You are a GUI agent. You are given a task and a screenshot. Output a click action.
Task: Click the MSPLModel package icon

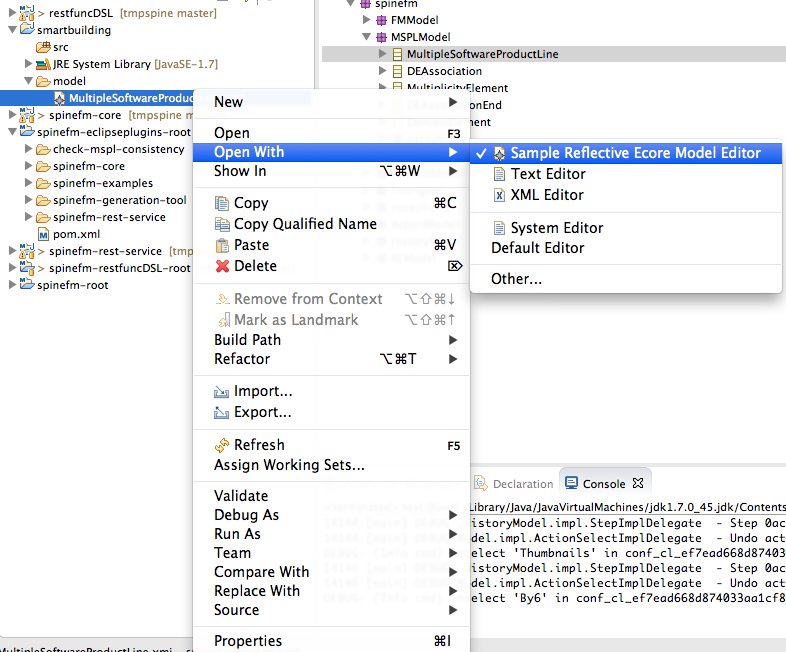(381, 37)
